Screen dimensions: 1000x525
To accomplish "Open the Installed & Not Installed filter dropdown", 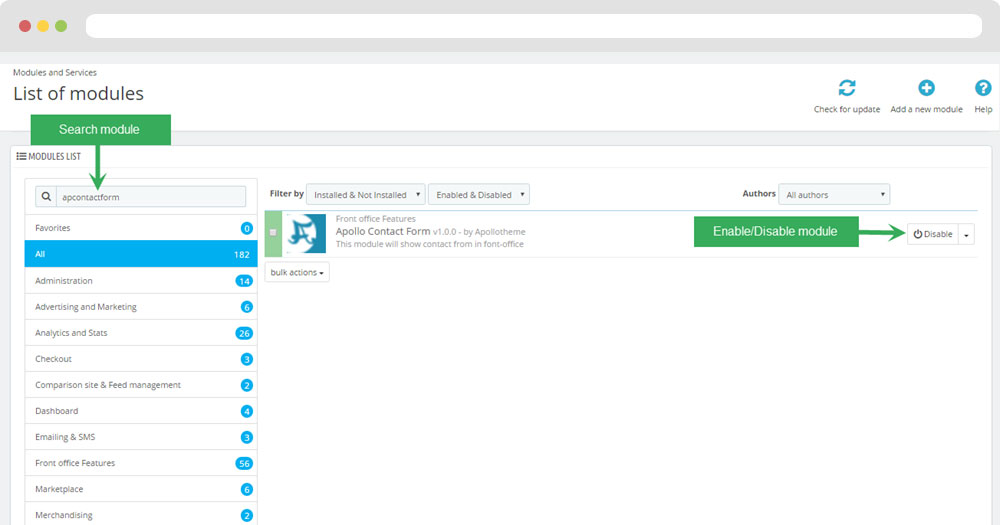I will coord(365,195).
